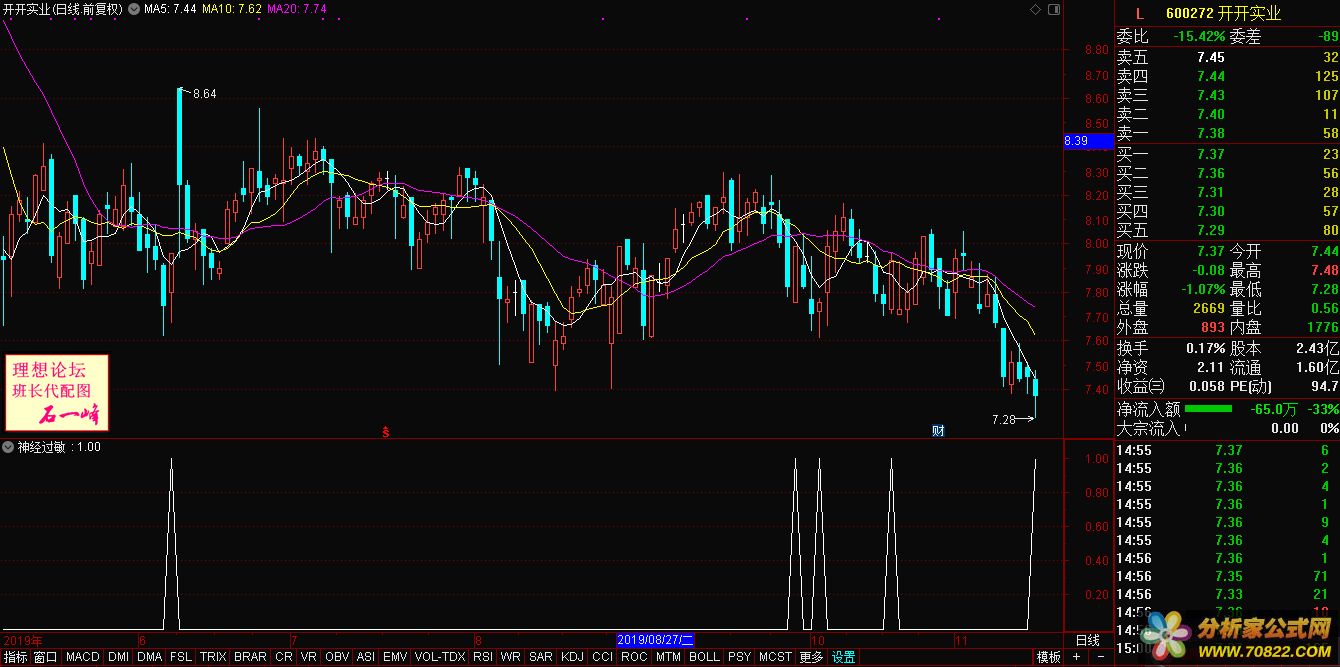
Task: Switch to PSY indicator tab
Action: click(739, 657)
